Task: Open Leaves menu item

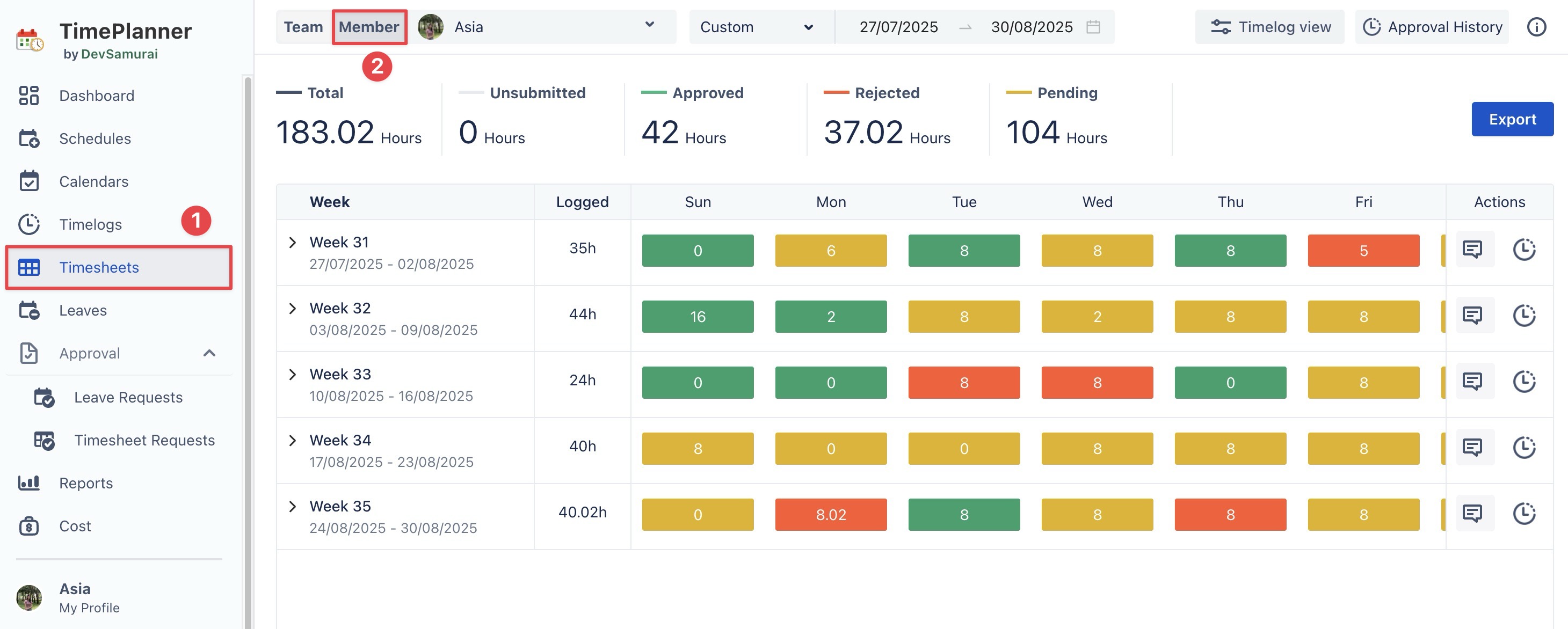Action: [83, 310]
